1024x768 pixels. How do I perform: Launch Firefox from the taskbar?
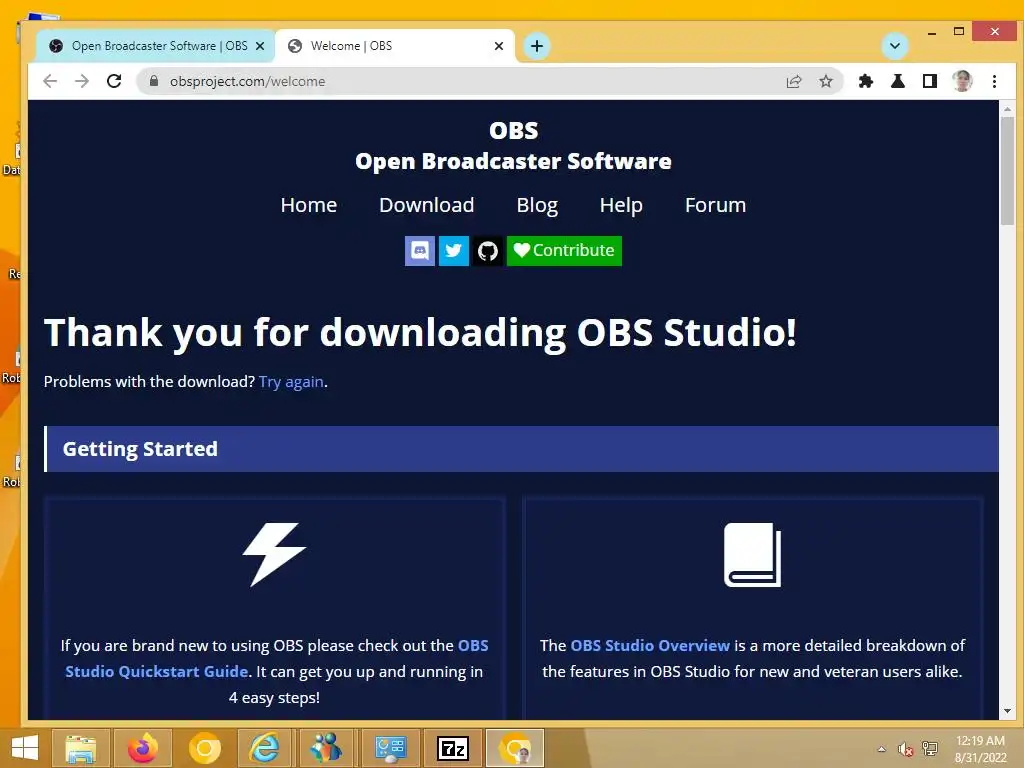tap(143, 748)
